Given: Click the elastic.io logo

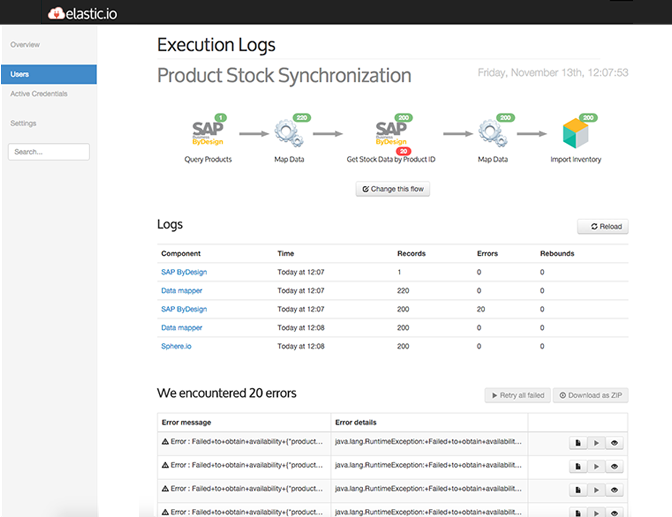Looking at the screenshot, I should 82,14.
